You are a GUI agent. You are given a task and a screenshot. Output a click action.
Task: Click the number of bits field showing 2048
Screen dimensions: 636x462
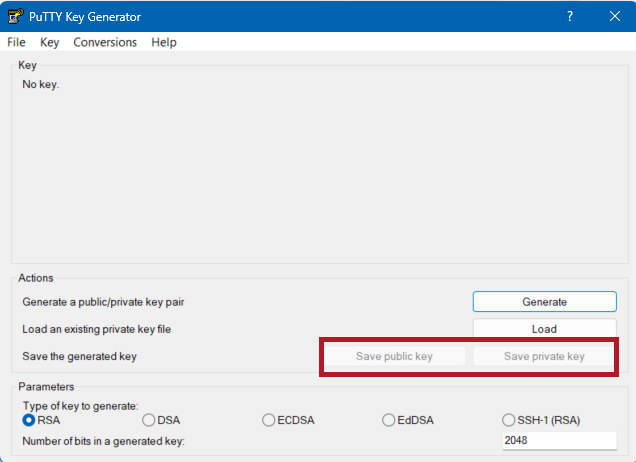pyautogui.click(x=560, y=441)
